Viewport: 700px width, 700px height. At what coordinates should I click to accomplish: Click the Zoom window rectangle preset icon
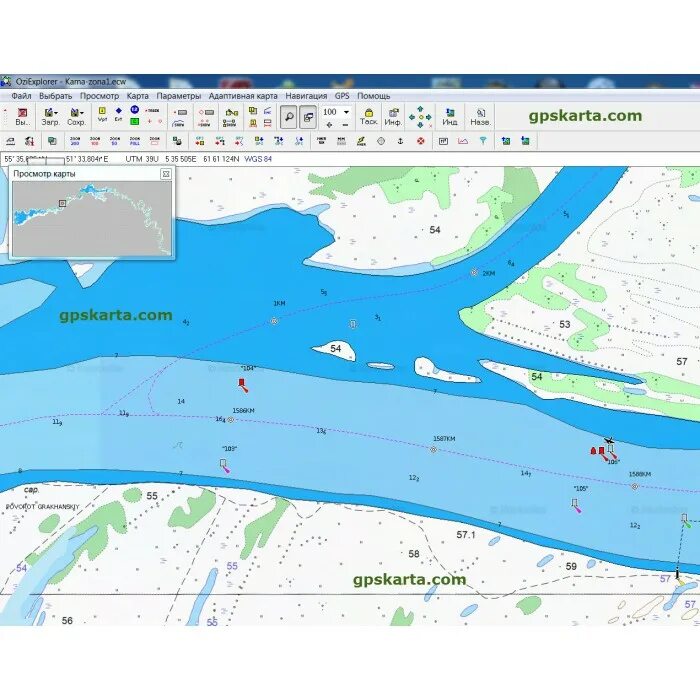click(x=154, y=141)
